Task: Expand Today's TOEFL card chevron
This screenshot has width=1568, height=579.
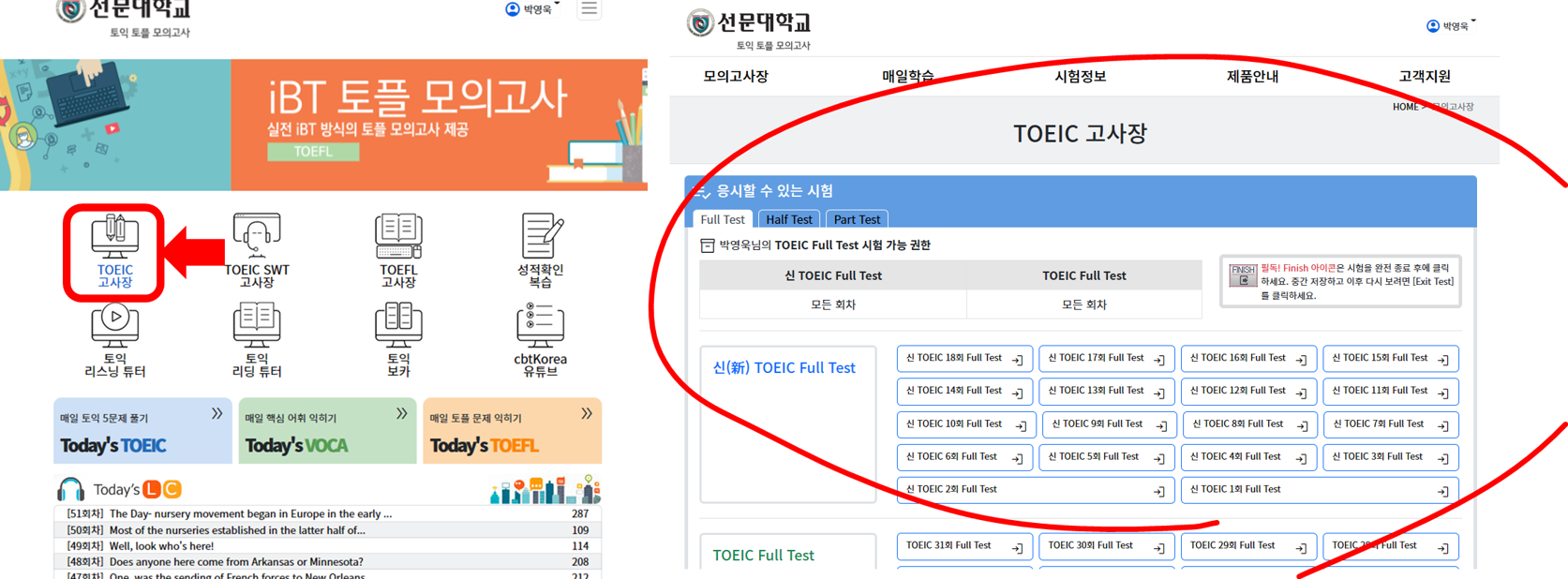Action: (x=586, y=413)
